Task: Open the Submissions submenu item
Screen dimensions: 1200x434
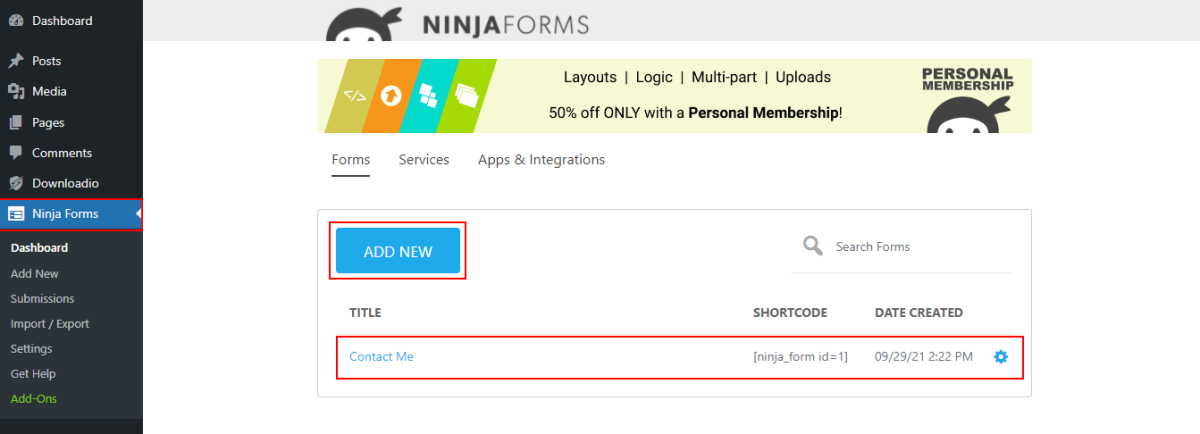Action: tap(42, 298)
